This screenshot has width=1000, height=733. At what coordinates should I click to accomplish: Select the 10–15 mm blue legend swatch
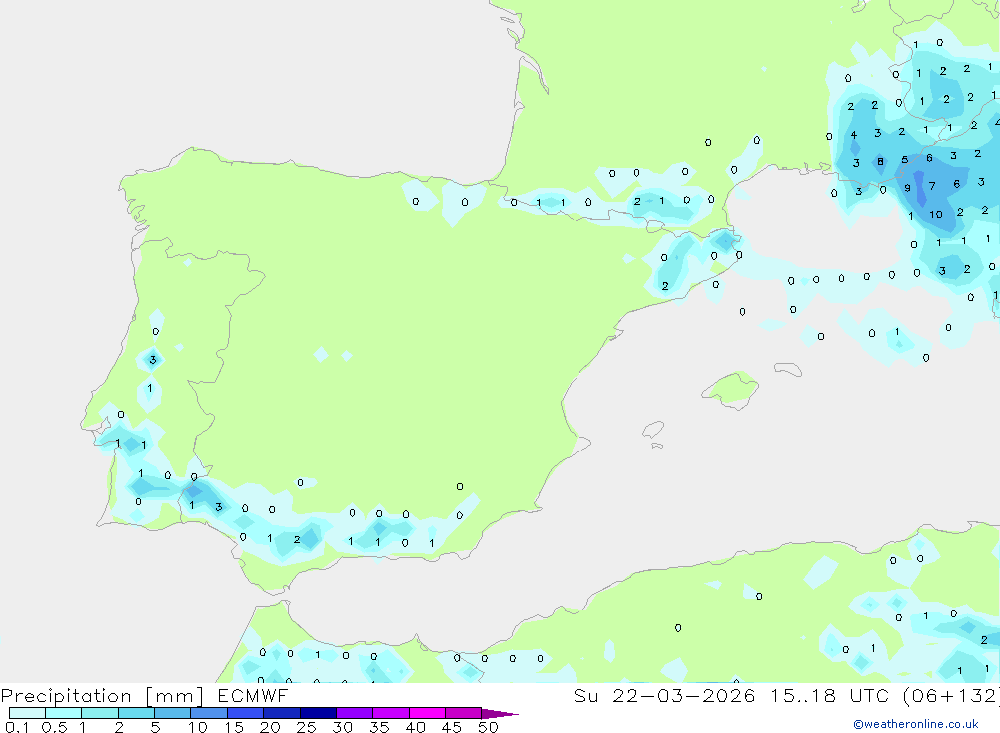209,713
